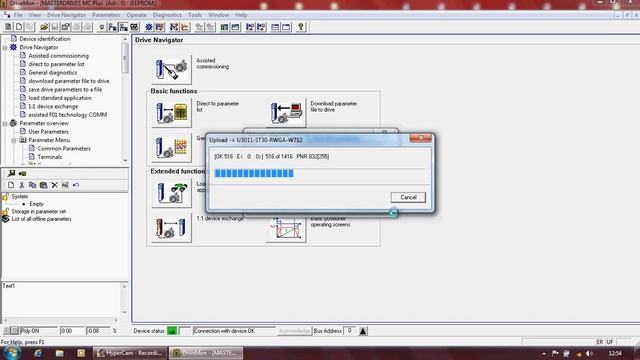The image size is (640, 360).
Task: Click the blue gear Drive Navigator toolbar icon
Action: (149, 27)
